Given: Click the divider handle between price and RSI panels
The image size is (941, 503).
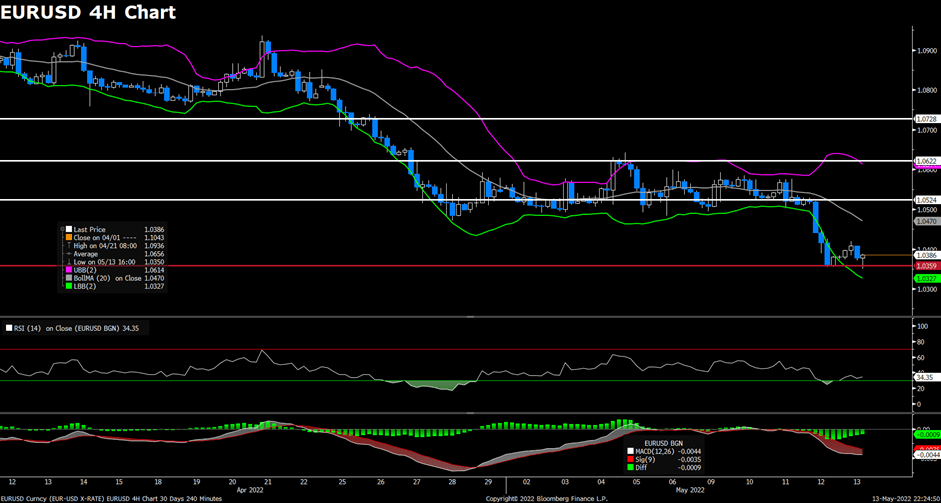Looking at the screenshot, I should tap(470, 316).
